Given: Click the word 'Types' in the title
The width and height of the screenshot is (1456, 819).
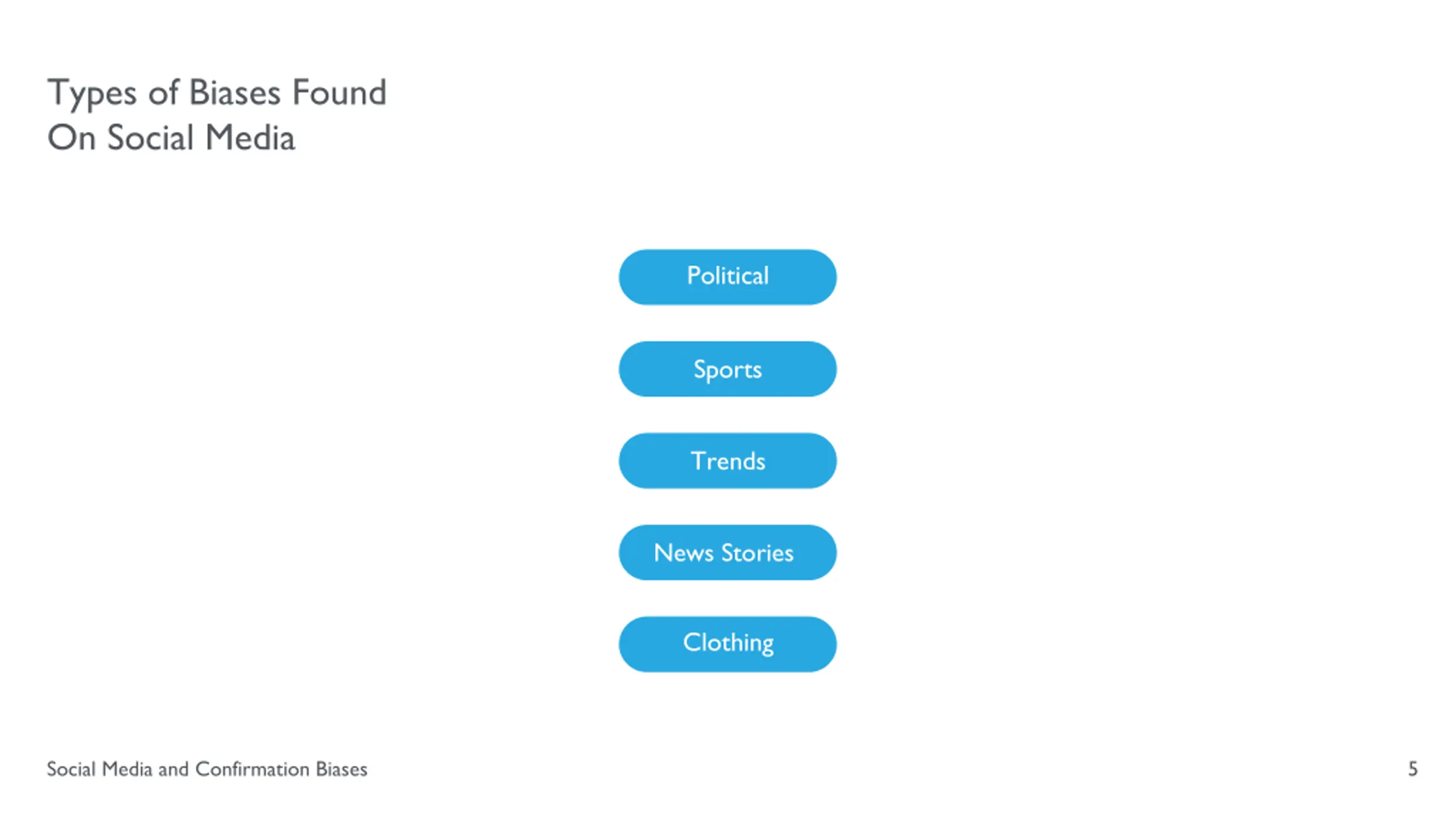Looking at the screenshot, I should [x=92, y=94].
